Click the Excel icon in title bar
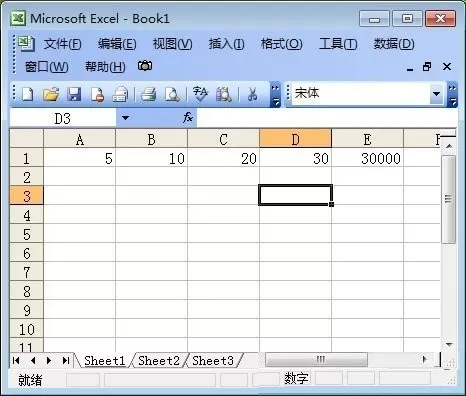The width and height of the screenshot is (466, 396). click(18, 18)
